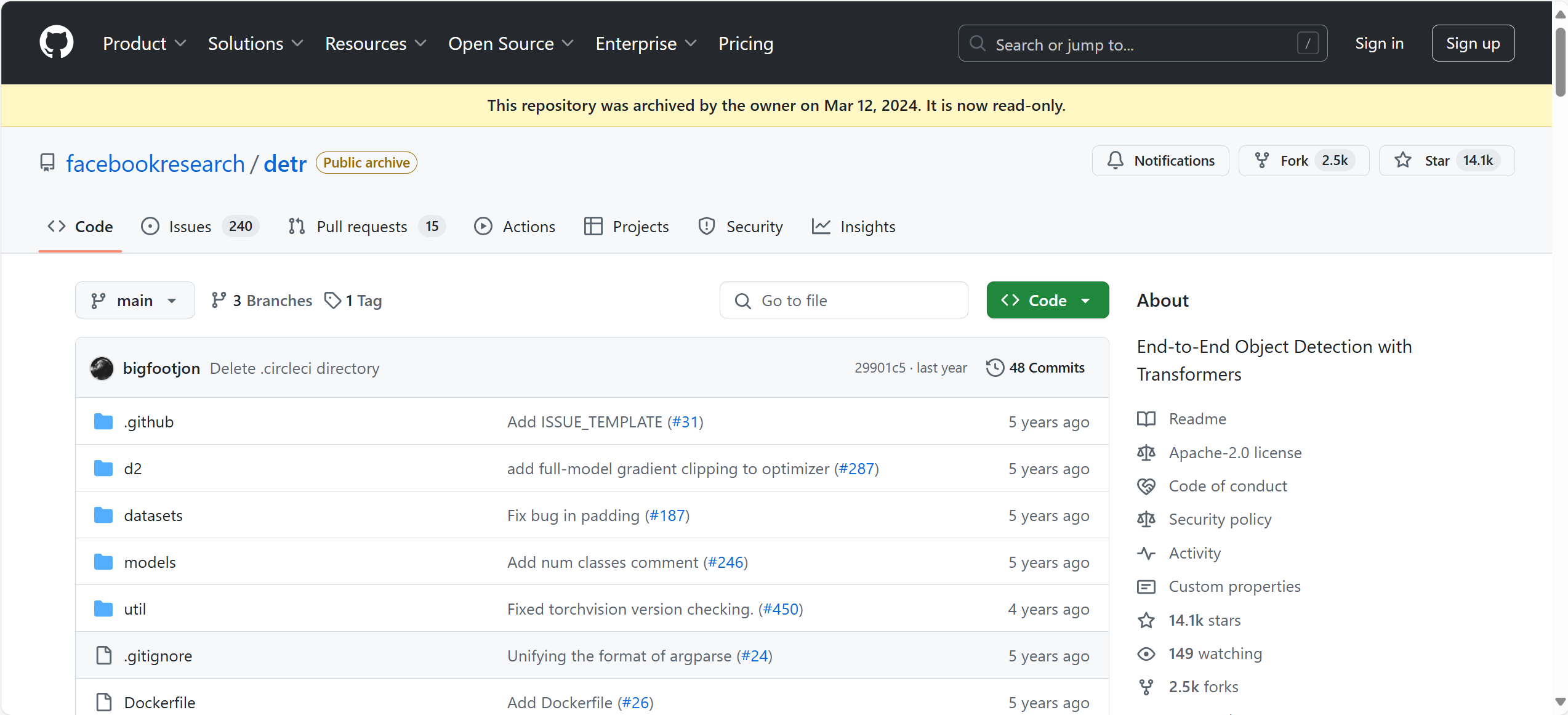This screenshot has height=715, width=1568.
Task: Expand the Open Source menu
Action: (511, 44)
